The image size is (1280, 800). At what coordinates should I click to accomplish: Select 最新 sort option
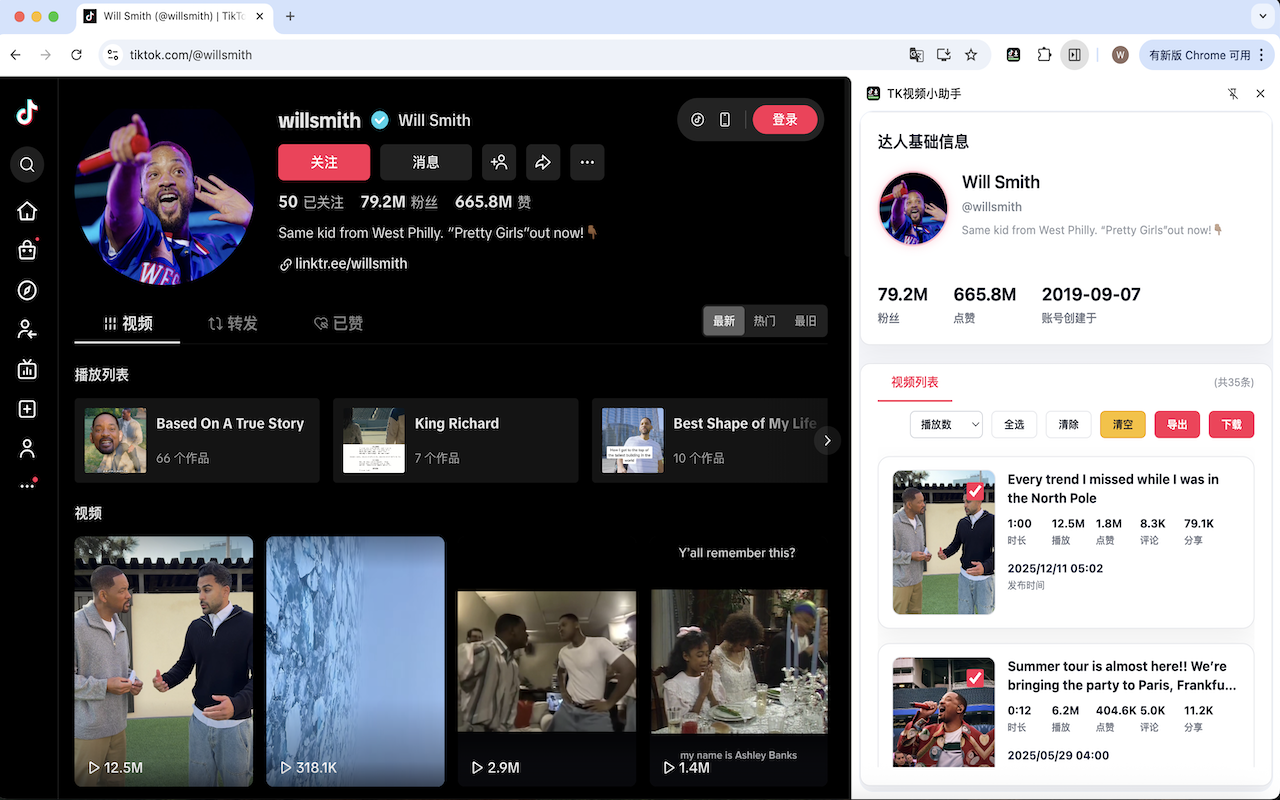(724, 321)
